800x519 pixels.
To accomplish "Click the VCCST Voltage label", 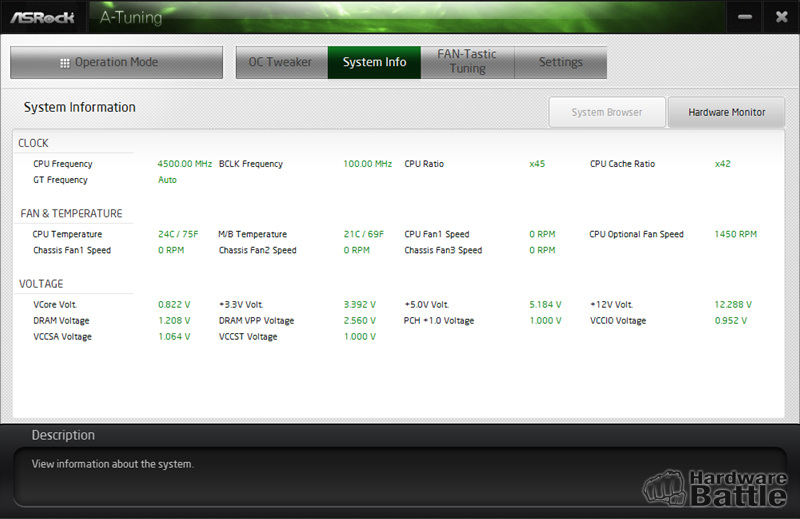I will tap(248, 337).
